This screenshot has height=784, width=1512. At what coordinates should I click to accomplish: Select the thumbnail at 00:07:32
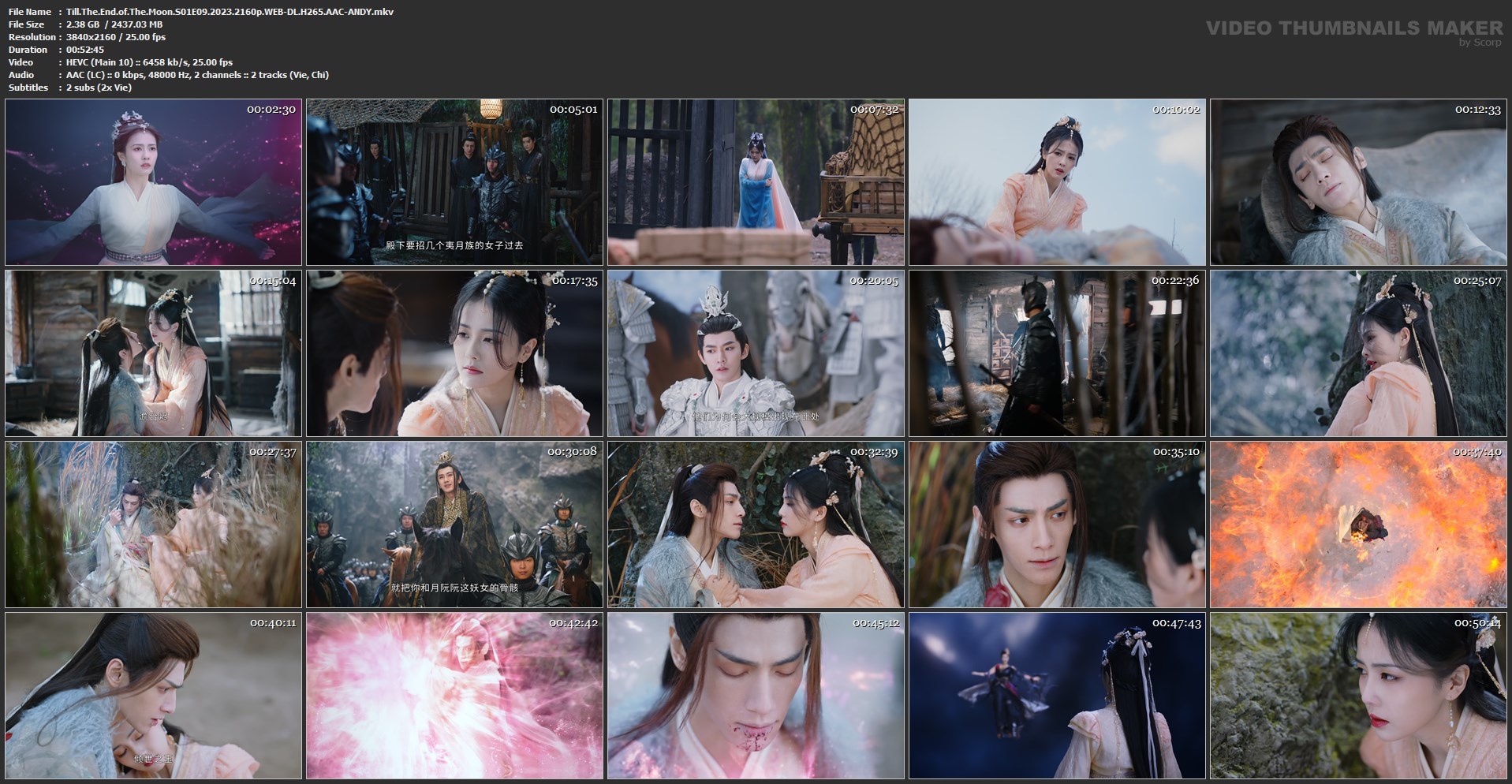click(756, 182)
